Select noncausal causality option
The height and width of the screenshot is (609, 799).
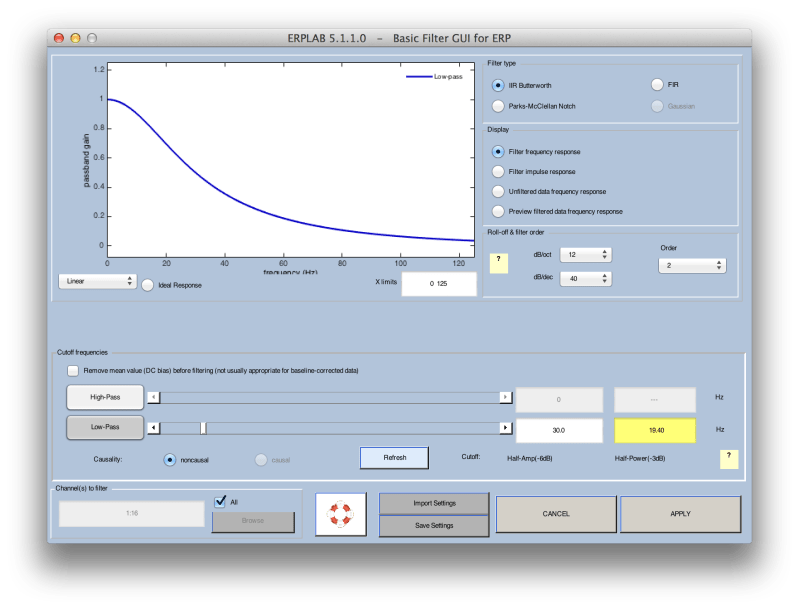[170, 460]
